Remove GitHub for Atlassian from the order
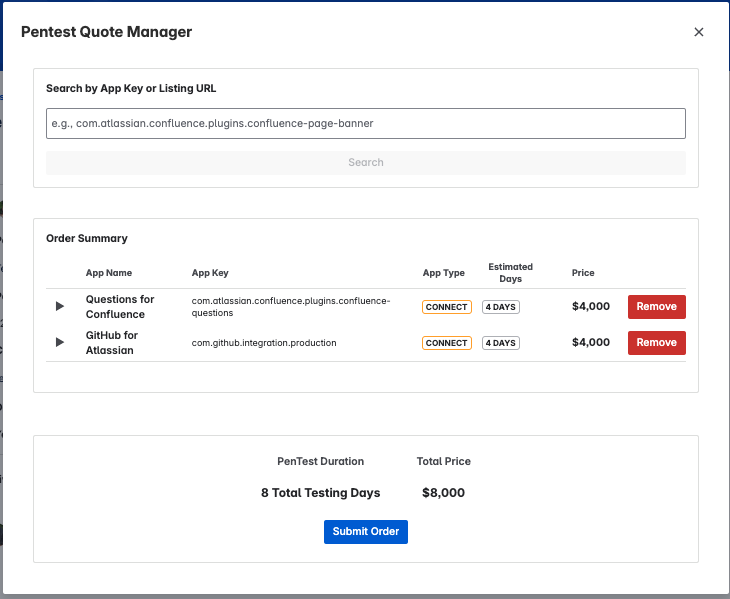This screenshot has width=730, height=599. 656,343
